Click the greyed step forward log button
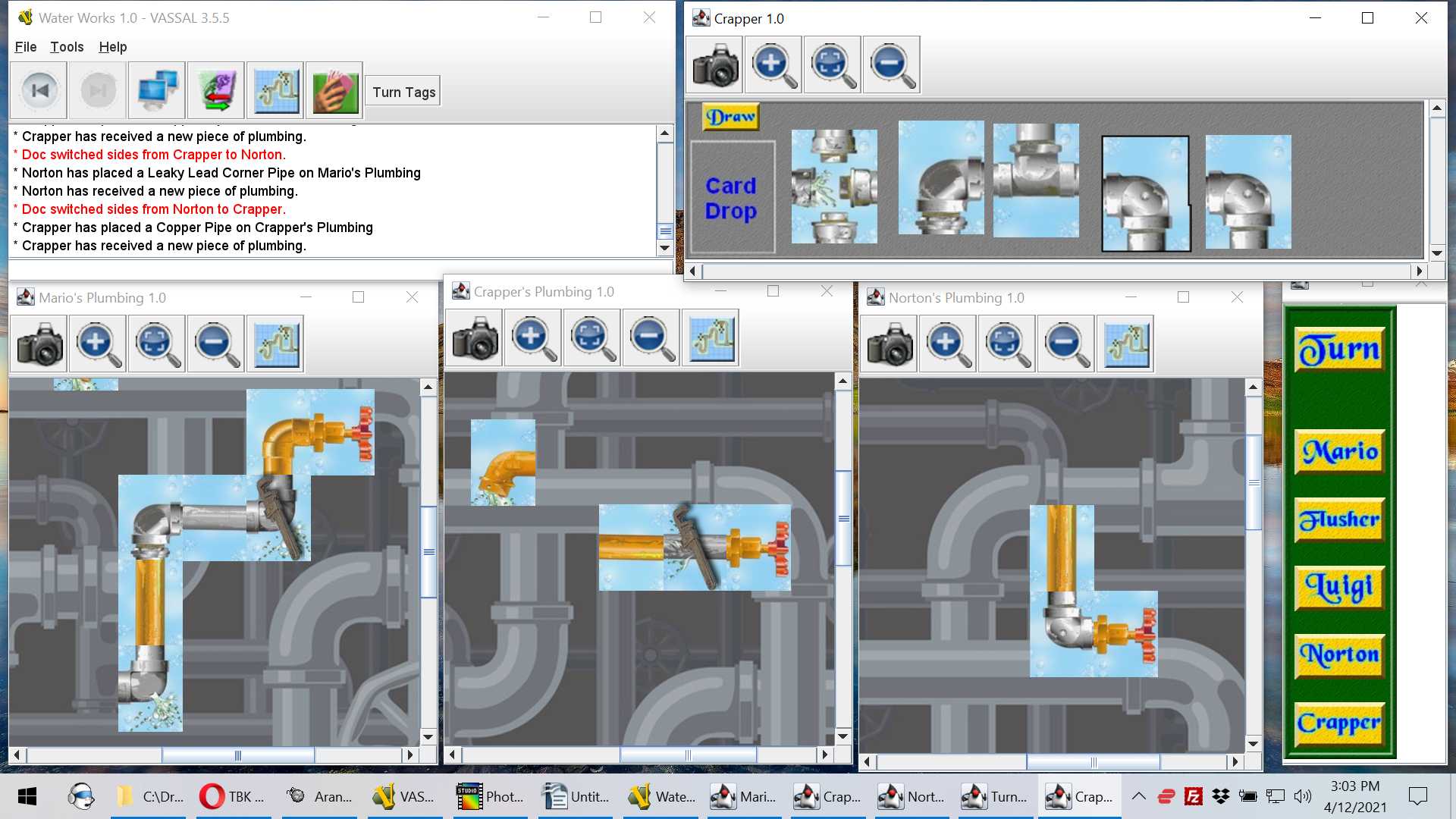Image resolution: width=1456 pixels, height=819 pixels. coord(98,91)
